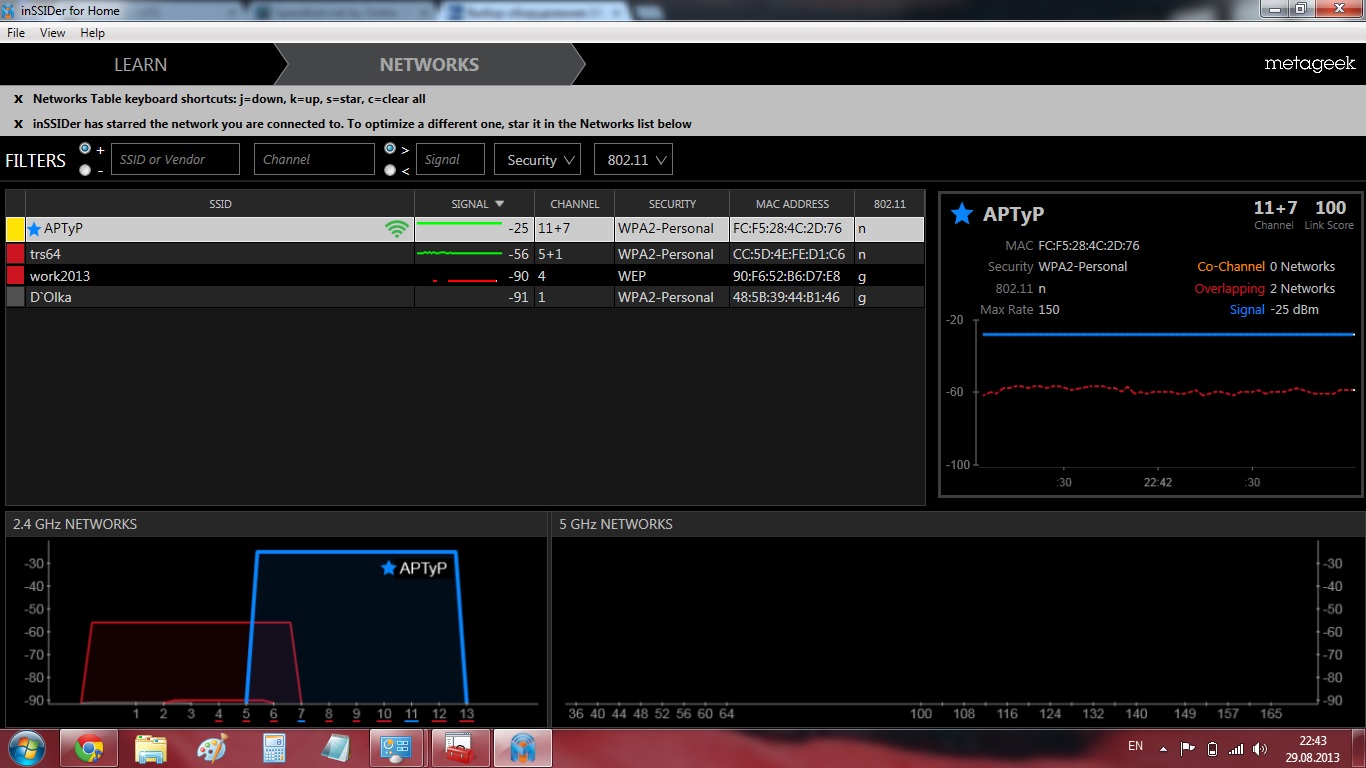Screen dimensions: 1366x768
Task: Open the 802.11 filter dropdown
Action: coord(633,160)
